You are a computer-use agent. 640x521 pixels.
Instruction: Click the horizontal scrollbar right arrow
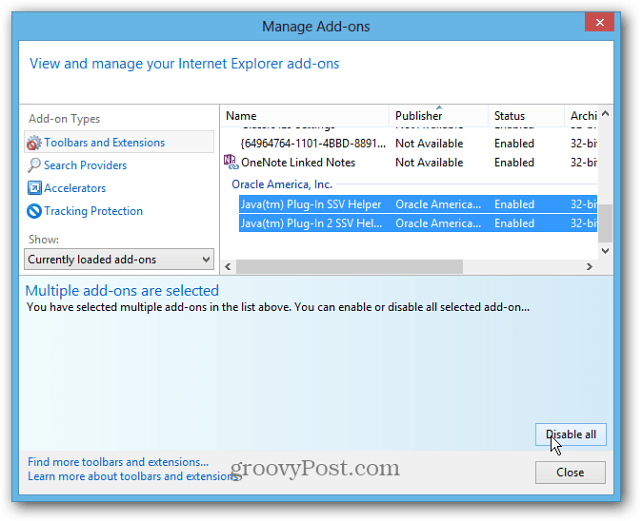coord(589,267)
